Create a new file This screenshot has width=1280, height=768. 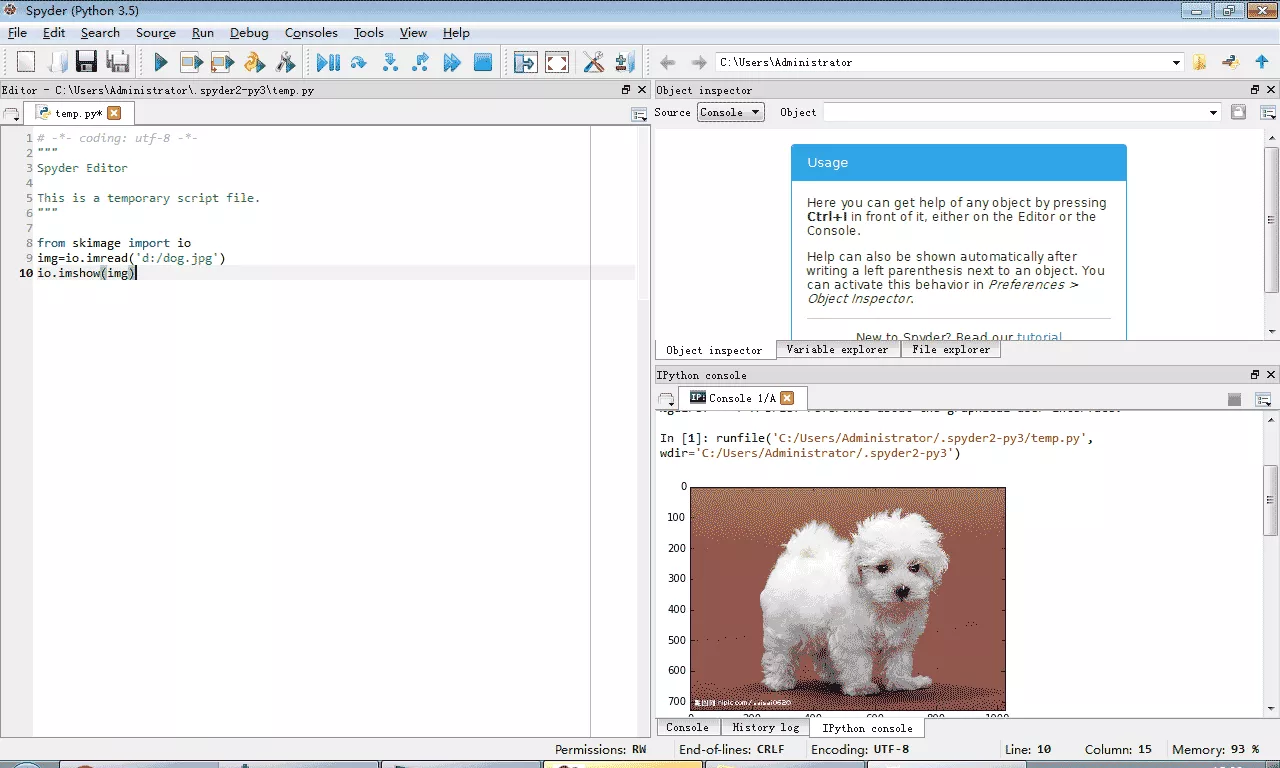[25, 62]
